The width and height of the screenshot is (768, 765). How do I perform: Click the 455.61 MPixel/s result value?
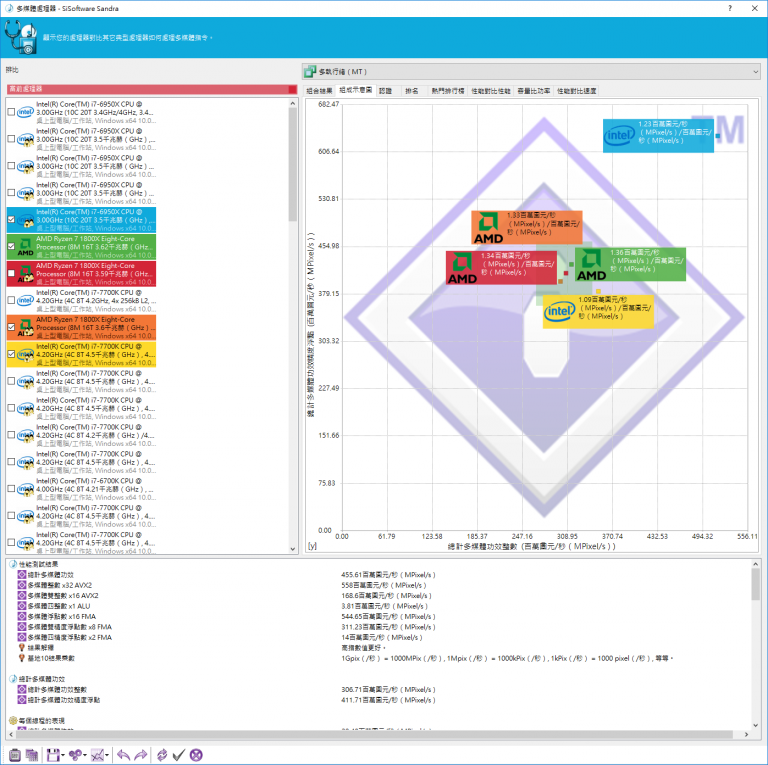pos(388,574)
